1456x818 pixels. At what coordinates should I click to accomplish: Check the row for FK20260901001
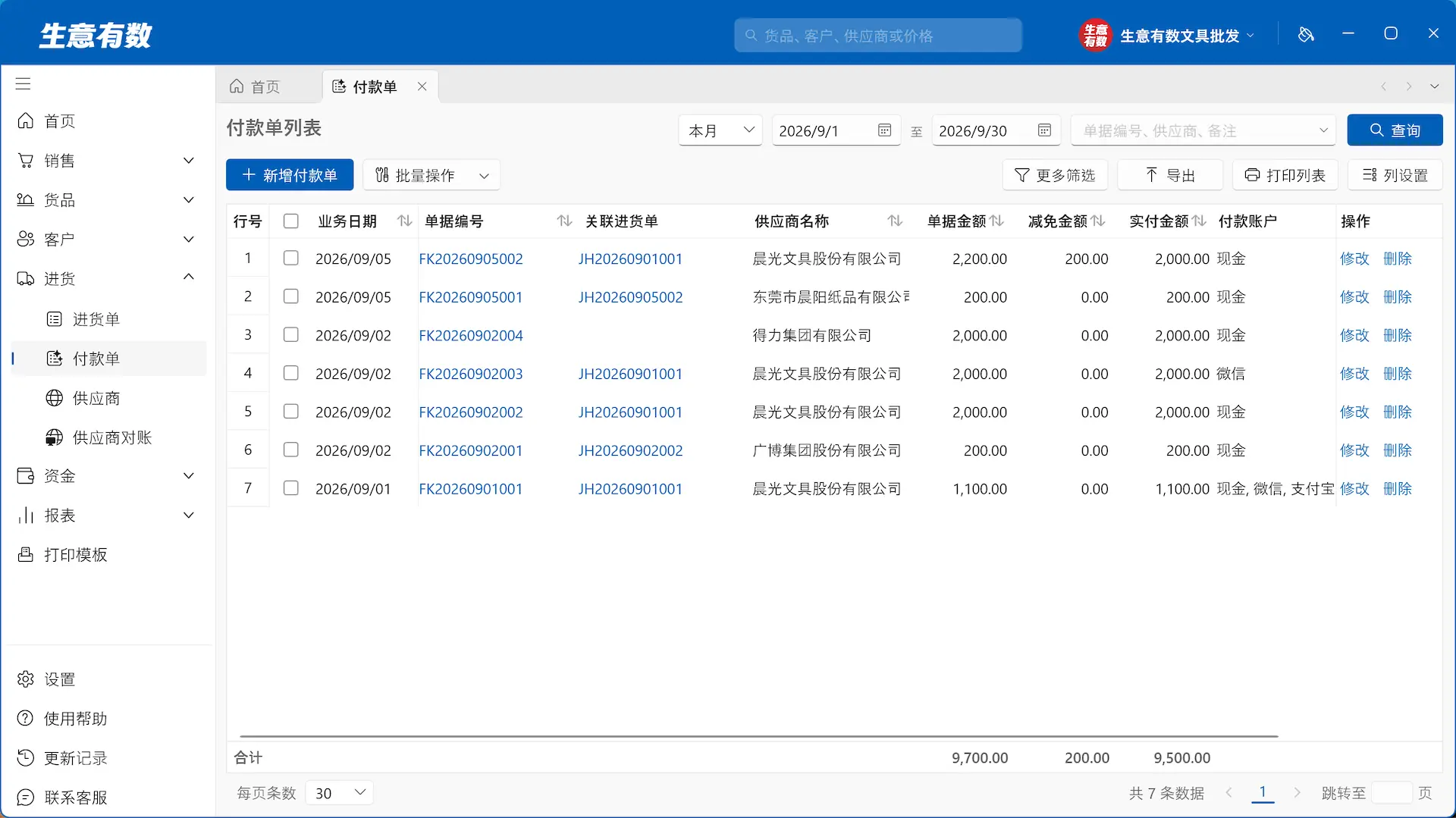point(290,488)
